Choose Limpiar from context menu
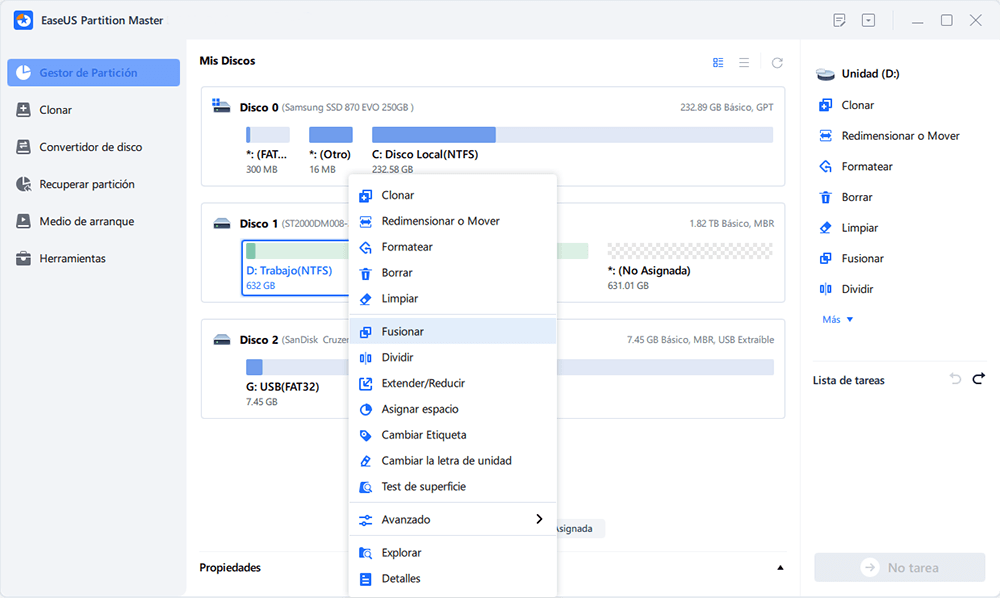The width and height of the screenshot is (1000, 598). (x=453, y=298)
